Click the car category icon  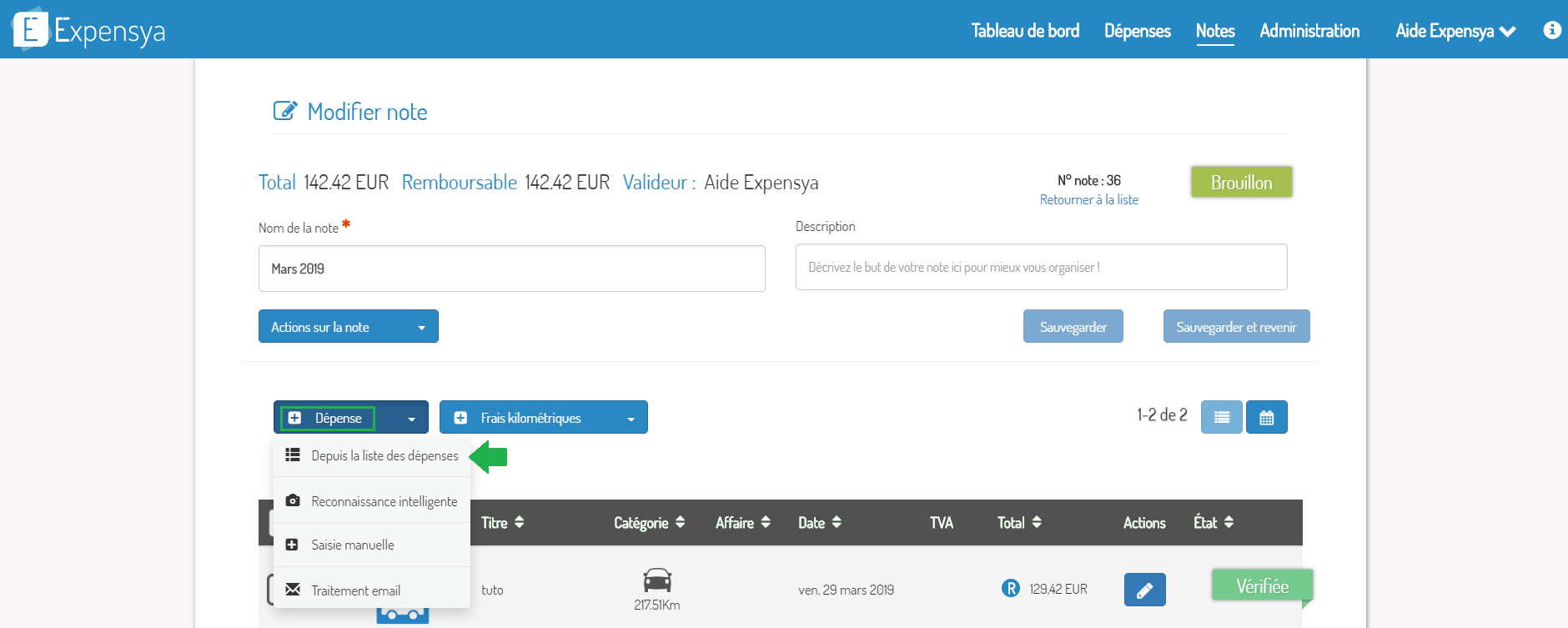coord(657,580)
